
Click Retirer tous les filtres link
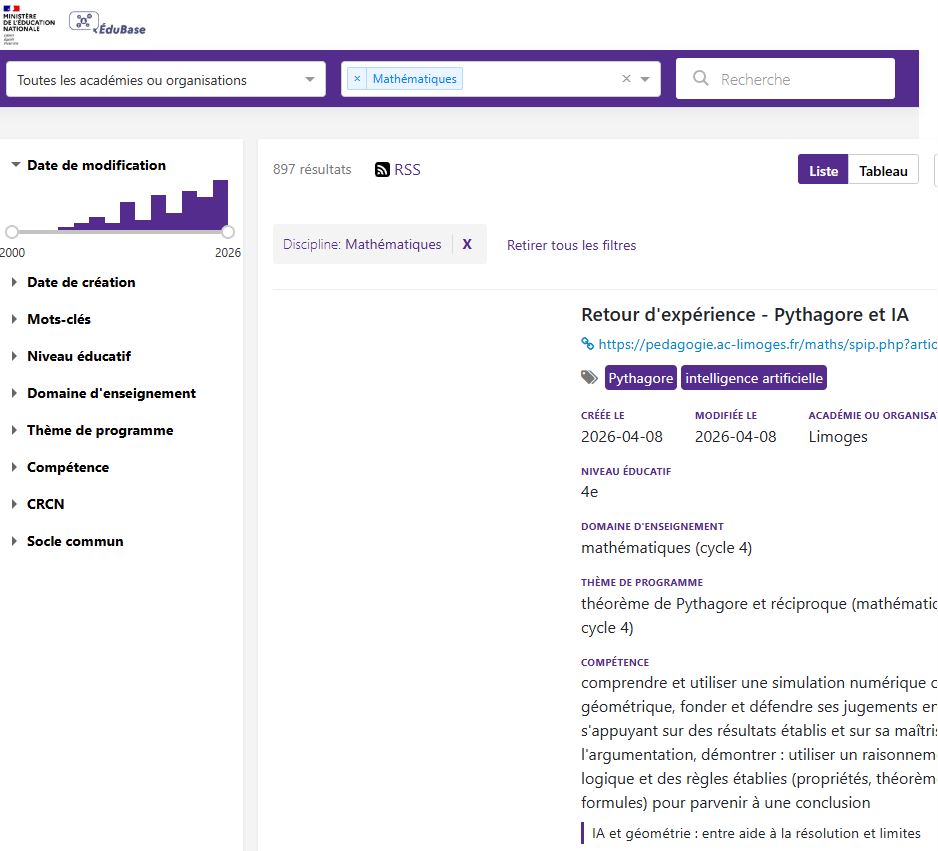[571, 245]
